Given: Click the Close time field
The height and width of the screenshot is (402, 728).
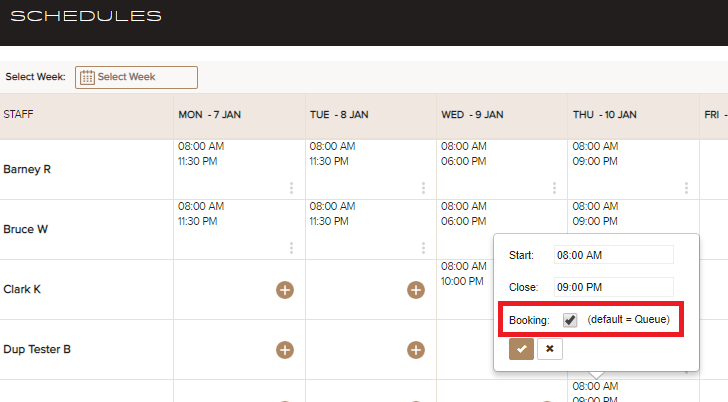Looking at the screenshot, I should (614, 286).
